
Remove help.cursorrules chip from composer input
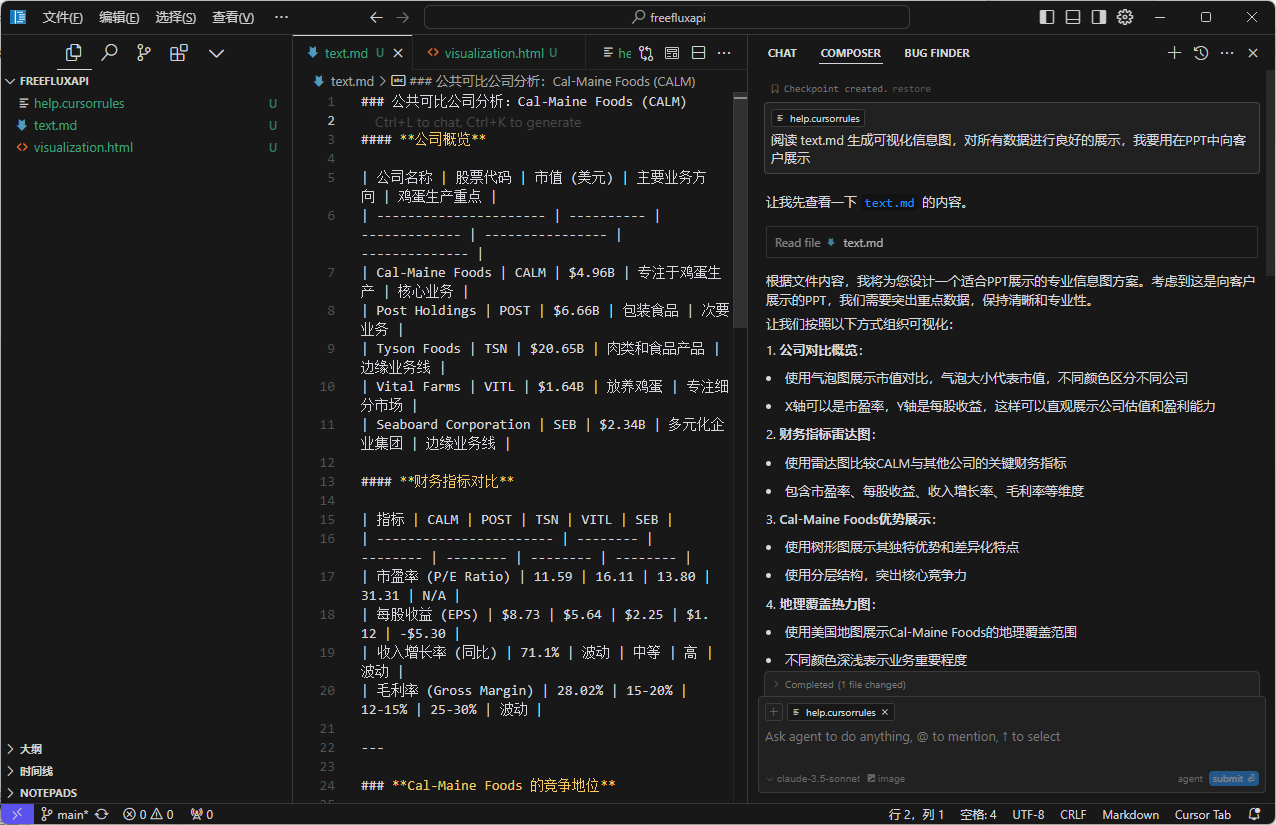pyautogui.click(x=885, y=712)
